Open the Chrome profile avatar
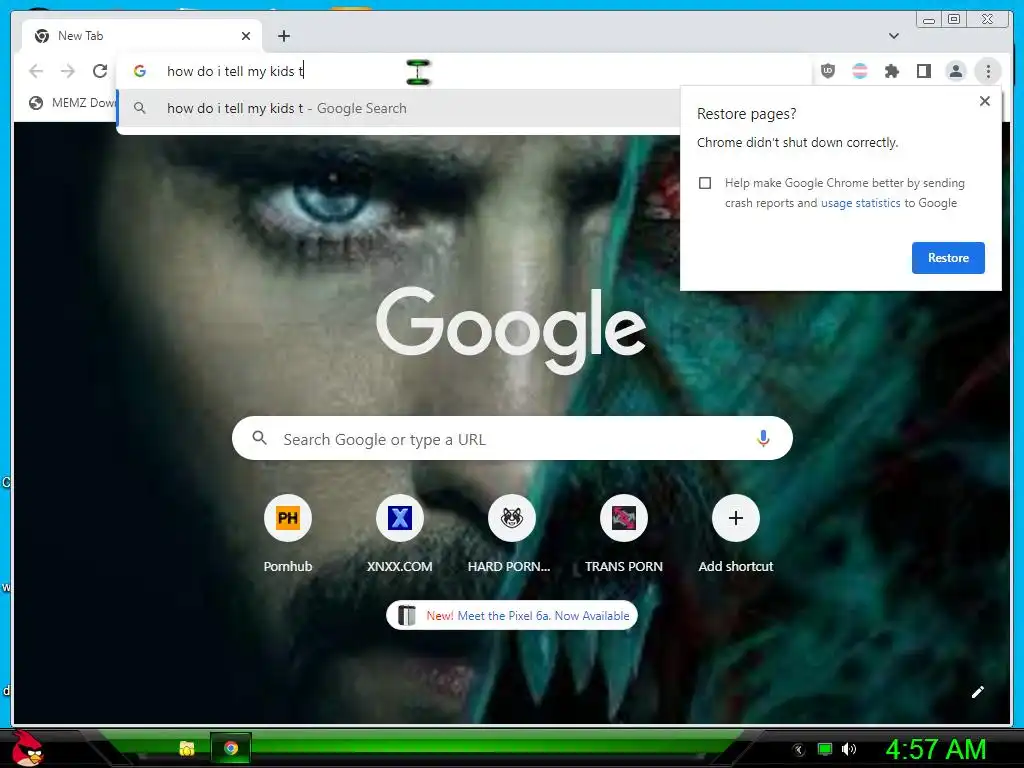The image size is (1024, 768). tap(956, 71)
